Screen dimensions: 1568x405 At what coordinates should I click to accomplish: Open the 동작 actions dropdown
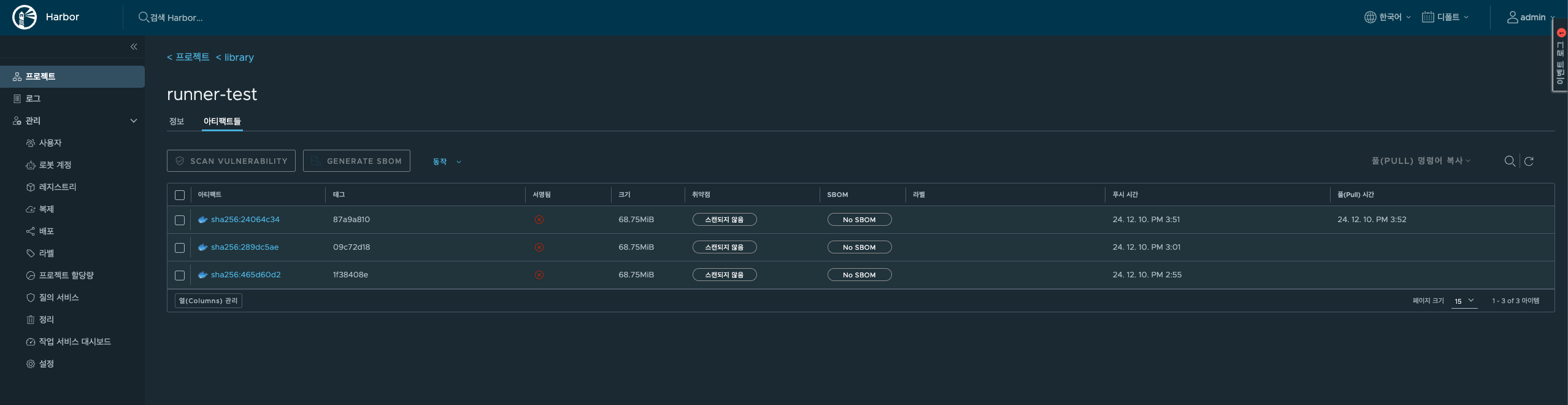[x=447, y=161]
